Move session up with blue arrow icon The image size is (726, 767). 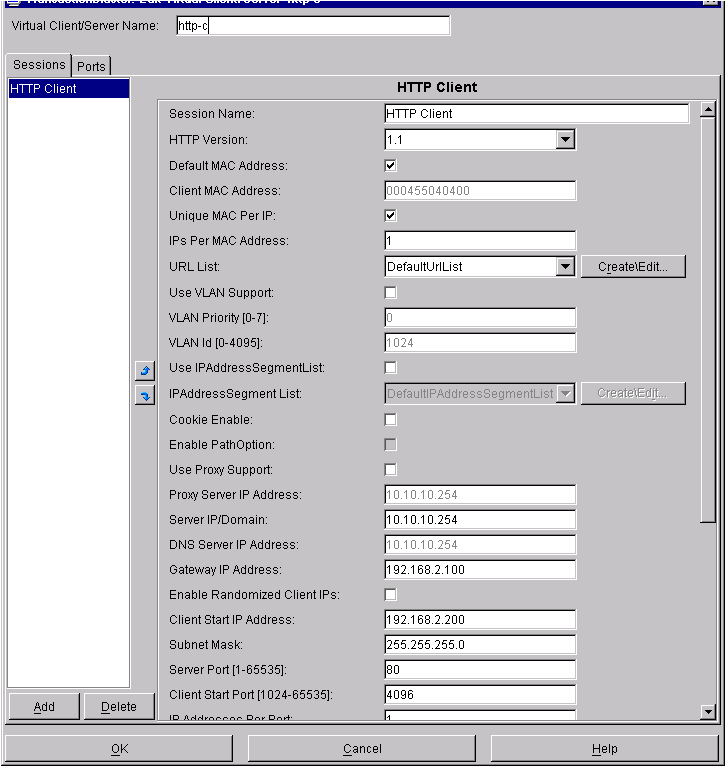[x=145, y=370]
